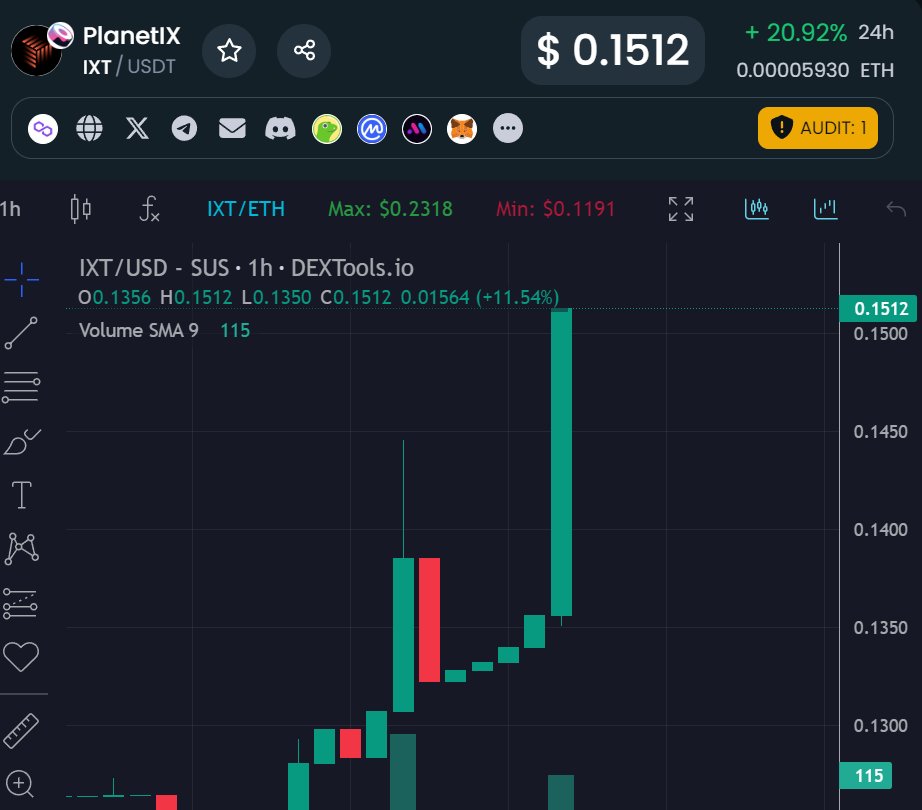Click the IXT / USDT pair text
This screenshot has height=810, width=922.
click(x=129, y=66)
